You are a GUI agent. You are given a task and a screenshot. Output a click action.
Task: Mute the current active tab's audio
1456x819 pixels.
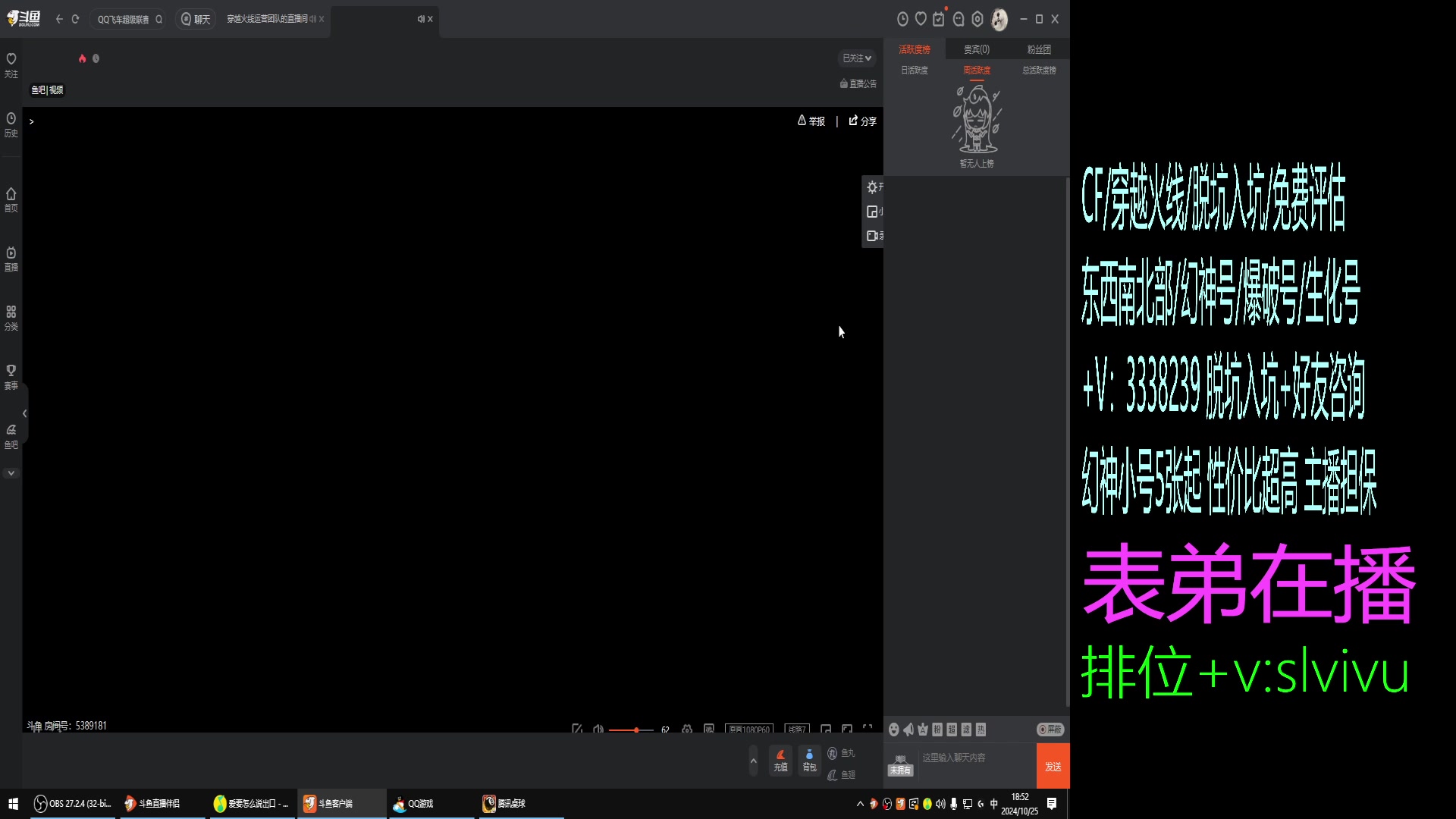[421, 19]
